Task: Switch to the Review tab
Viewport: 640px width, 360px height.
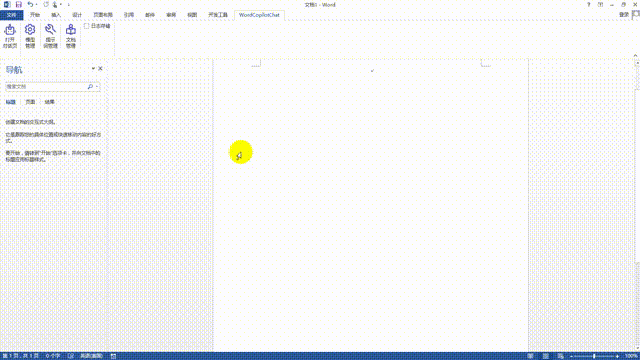Action: point(171,15)
